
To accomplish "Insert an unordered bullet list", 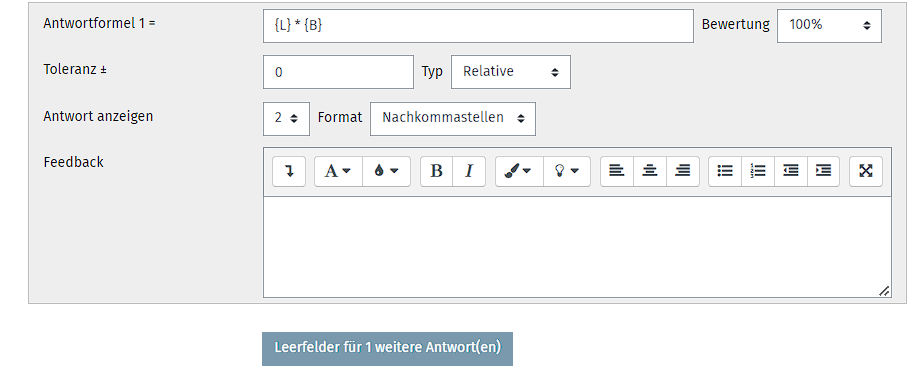I will [x=725, y=171].
